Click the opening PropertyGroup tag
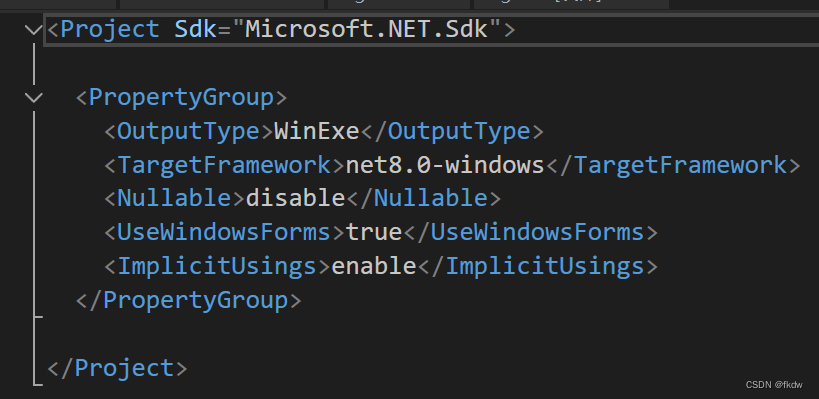819x399 pixels. pyautogui.click(x=182, y=98)
